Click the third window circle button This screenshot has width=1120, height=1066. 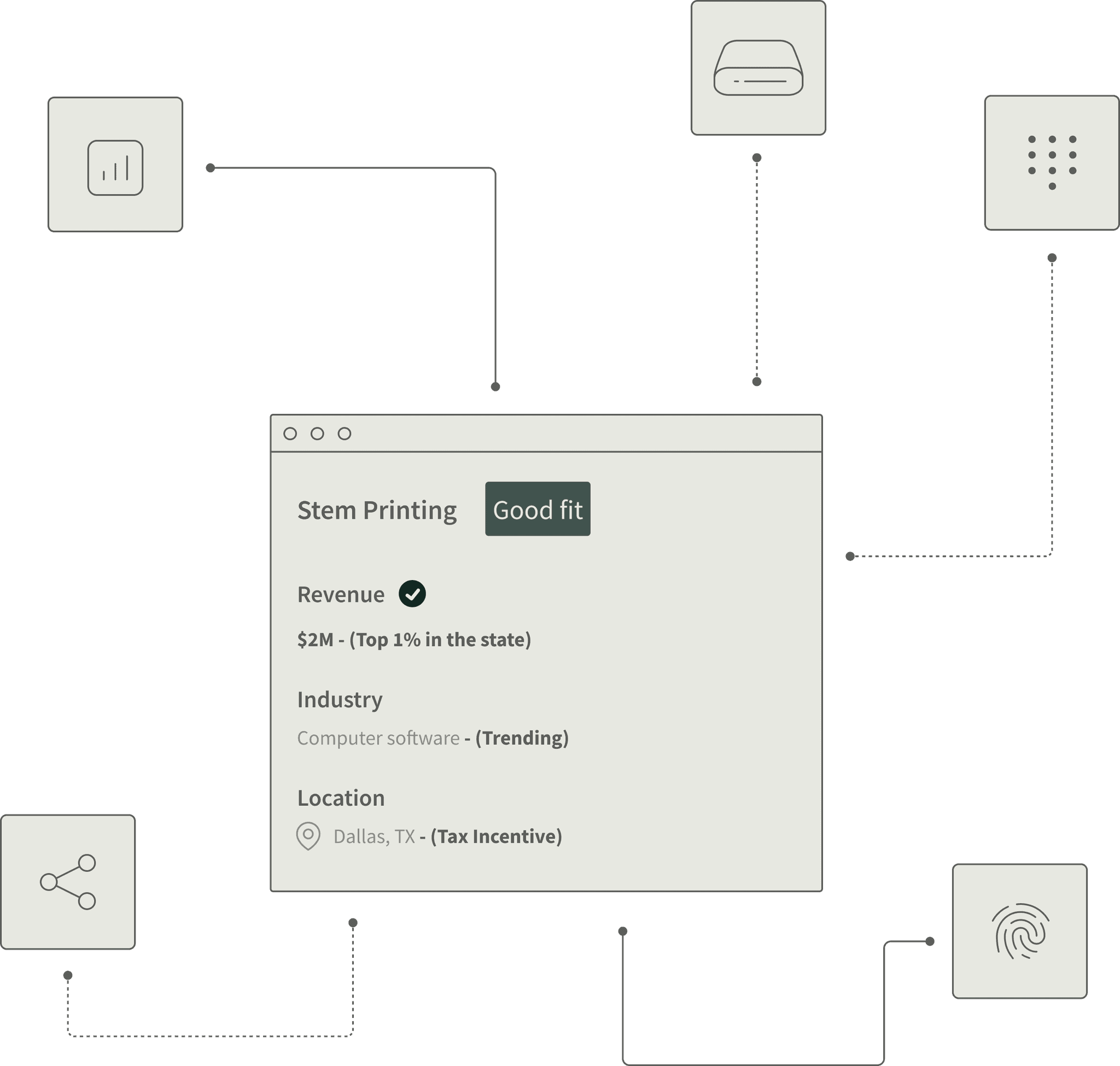(x=345, y=434)
